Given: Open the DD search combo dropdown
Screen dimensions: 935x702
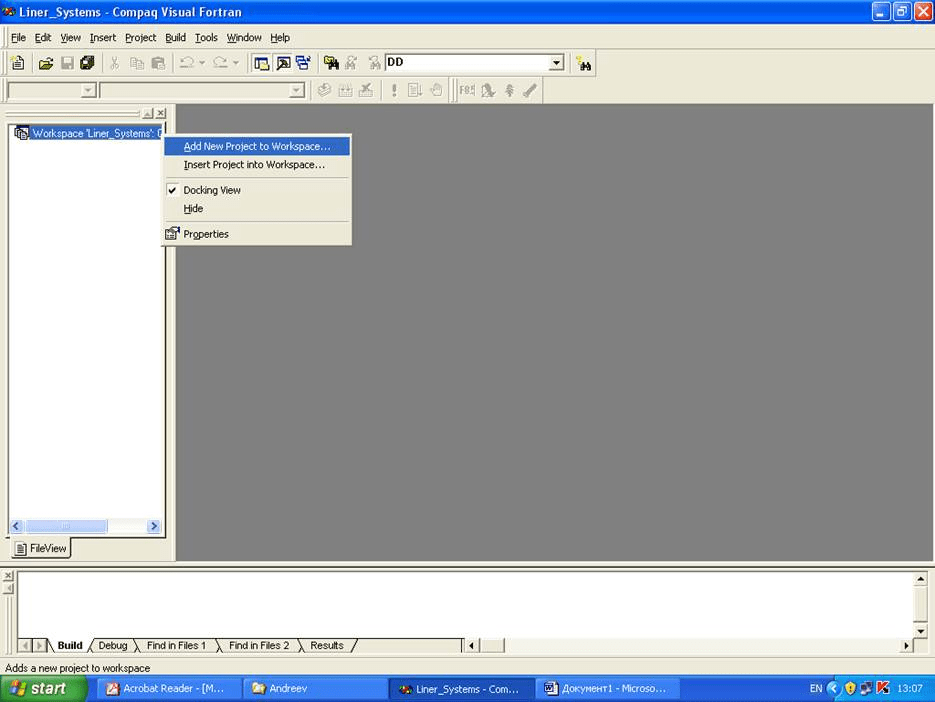Looking at the screenshot, I should click(556, 62).
